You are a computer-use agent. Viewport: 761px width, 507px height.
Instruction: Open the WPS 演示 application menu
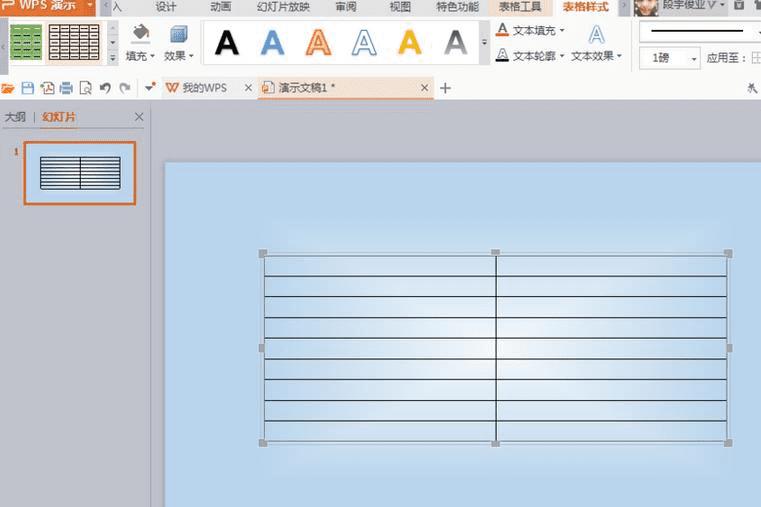(48, 6)
